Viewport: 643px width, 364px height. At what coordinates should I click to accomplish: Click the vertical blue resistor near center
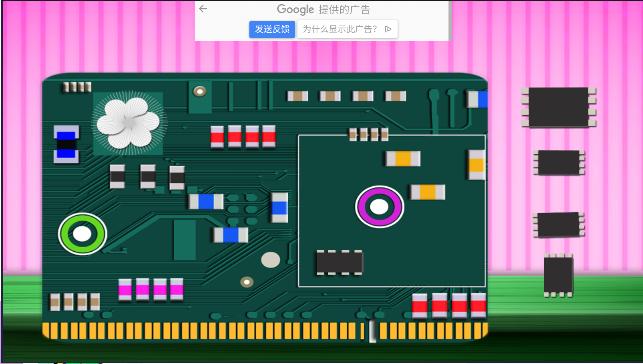[x=280, y=208]
